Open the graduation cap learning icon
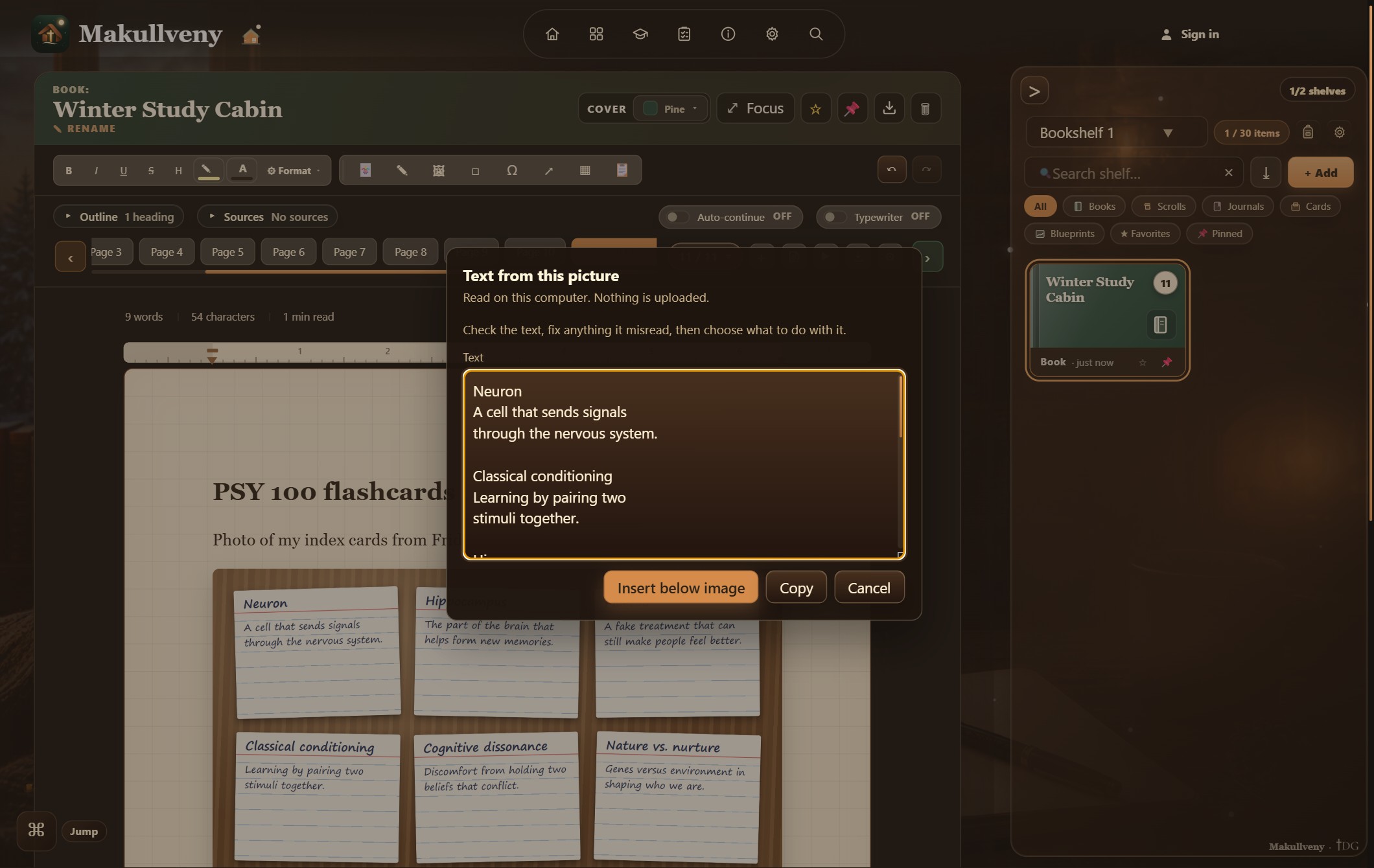 [x=640, y=34]
